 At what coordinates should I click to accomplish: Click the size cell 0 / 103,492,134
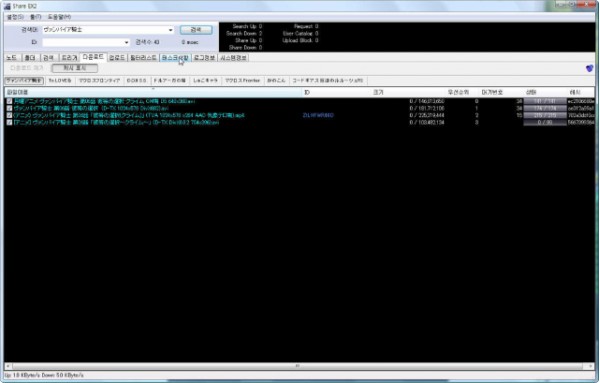[427, 122]
